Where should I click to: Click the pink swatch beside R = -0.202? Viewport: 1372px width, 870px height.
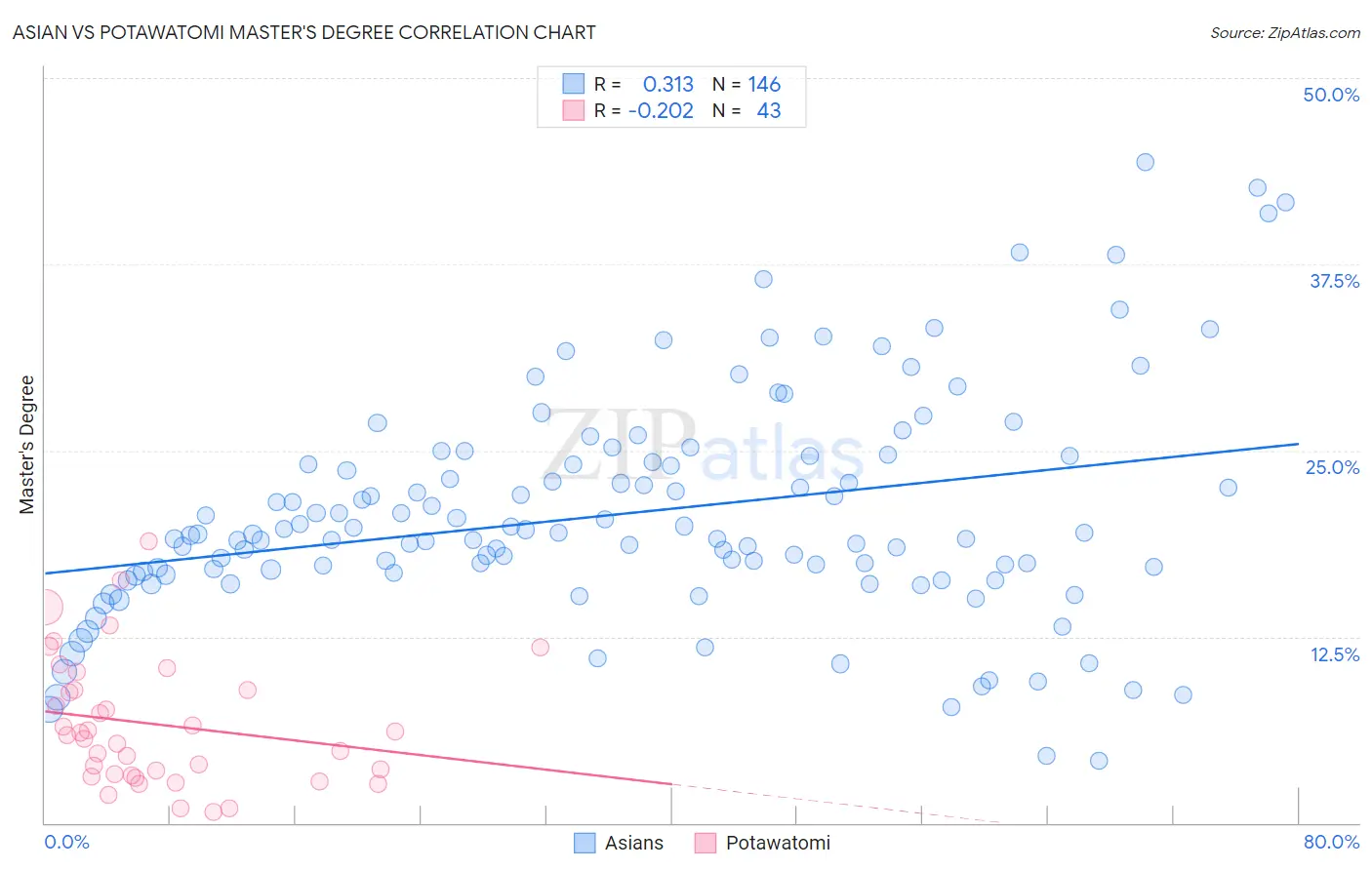pyautogui.click(x=573, y=110)
